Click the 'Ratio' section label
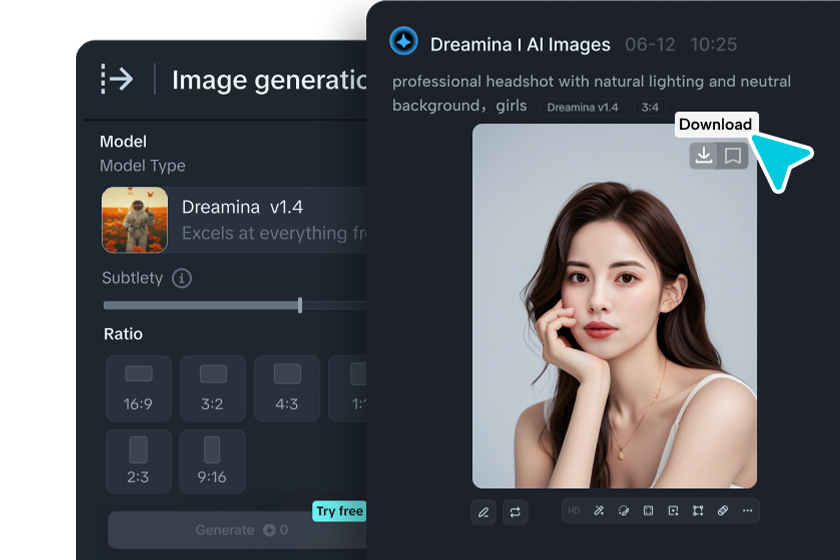840x560 pixels. (x=123, y=334)
